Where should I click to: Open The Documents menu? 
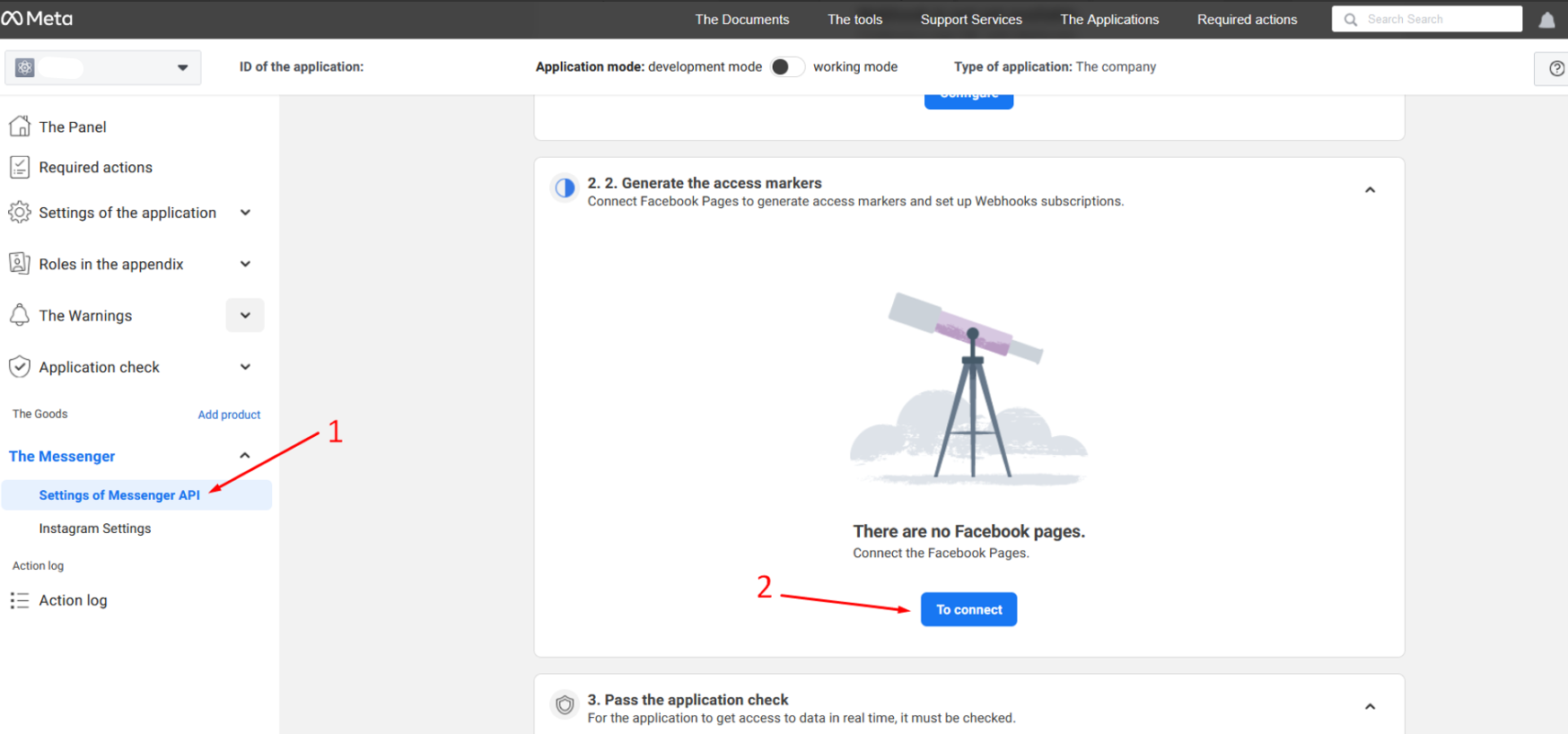point(741,20)
